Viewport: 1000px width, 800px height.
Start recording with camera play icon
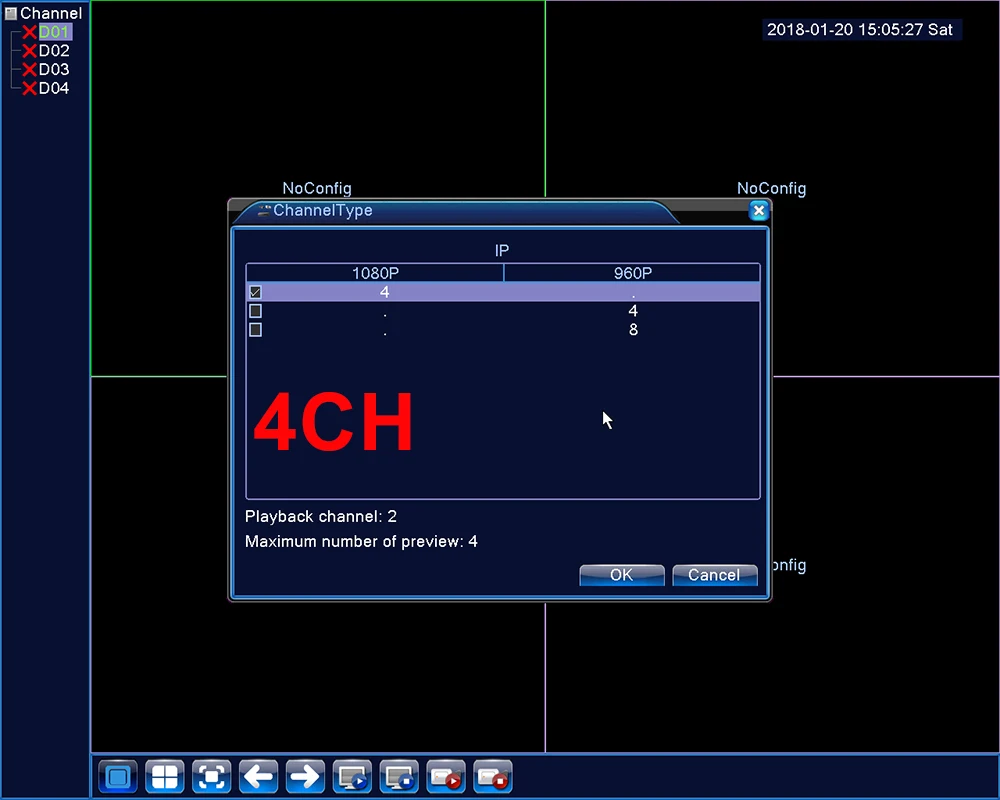pos(446,776)
